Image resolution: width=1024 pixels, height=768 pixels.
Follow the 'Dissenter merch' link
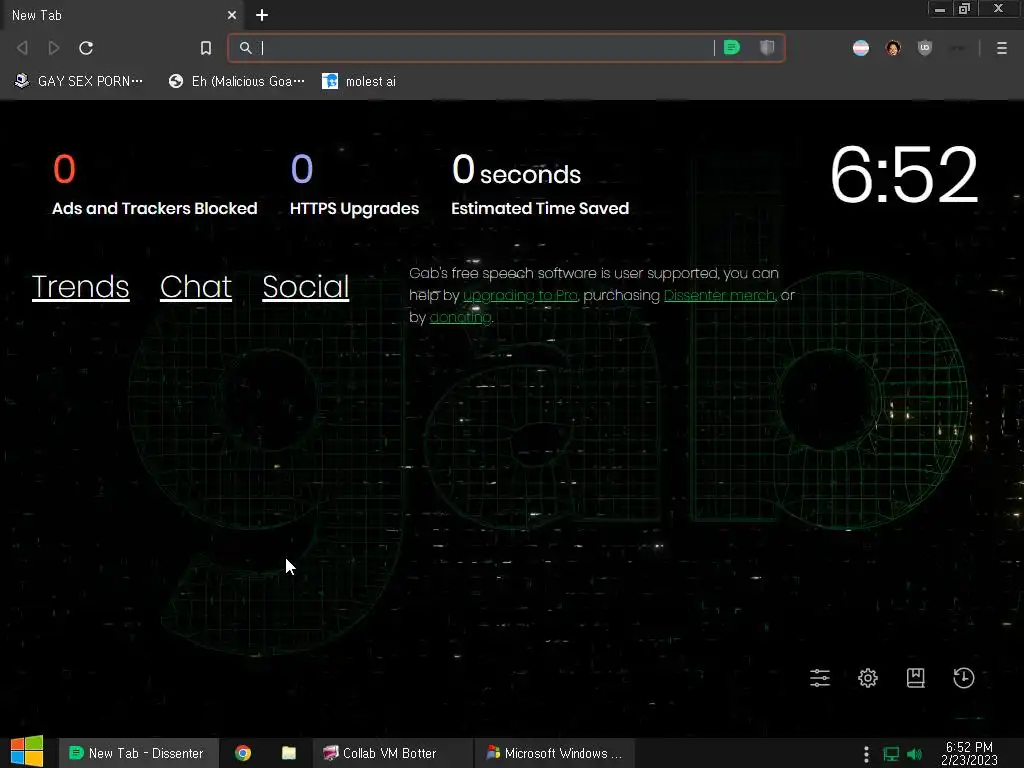pyautogui.click(x=719, y=295)
